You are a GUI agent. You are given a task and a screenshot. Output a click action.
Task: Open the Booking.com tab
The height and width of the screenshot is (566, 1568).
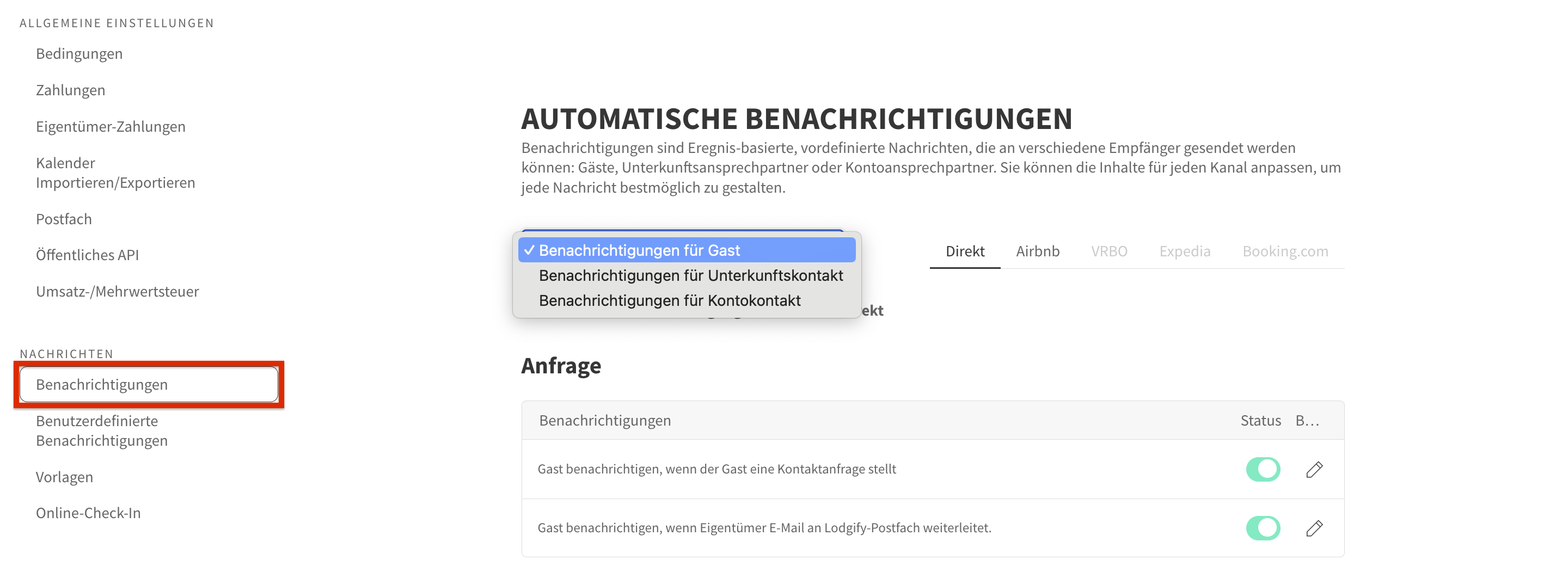point(1285,251)
